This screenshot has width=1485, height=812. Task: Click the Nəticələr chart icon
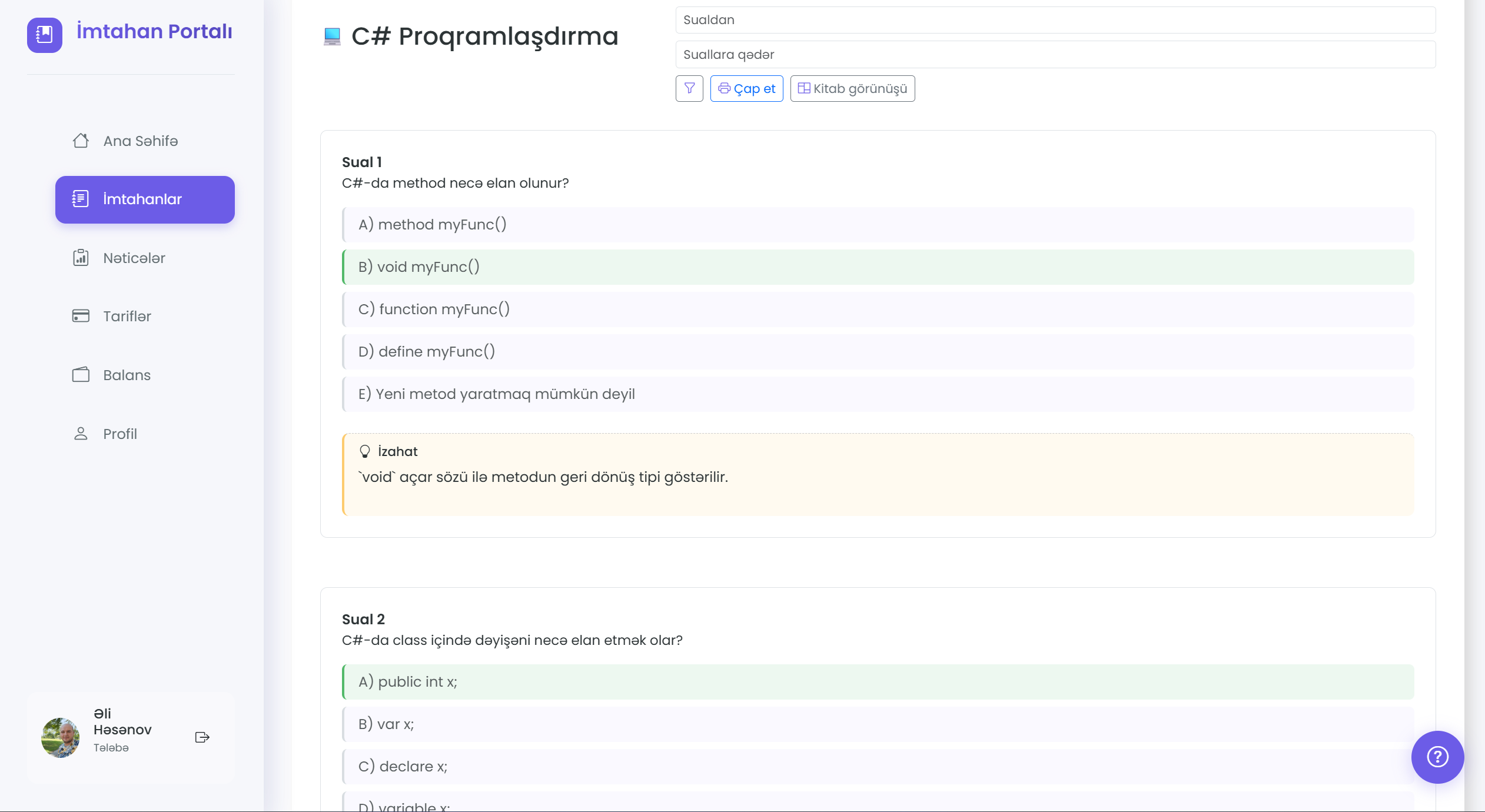[x=81, y=258]
